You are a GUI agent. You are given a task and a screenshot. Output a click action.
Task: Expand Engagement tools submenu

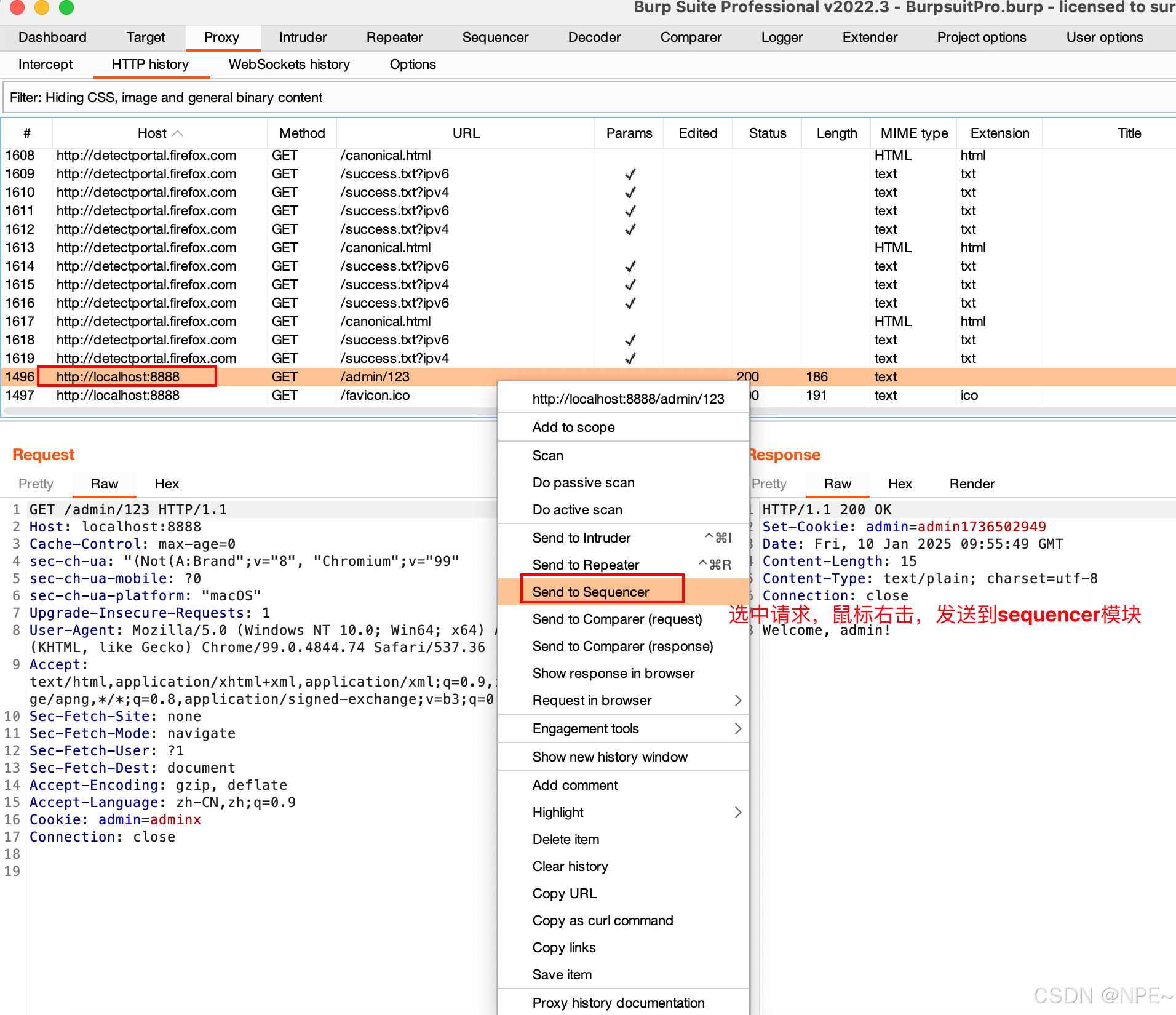pyautogui.click(x=624, y=729)
